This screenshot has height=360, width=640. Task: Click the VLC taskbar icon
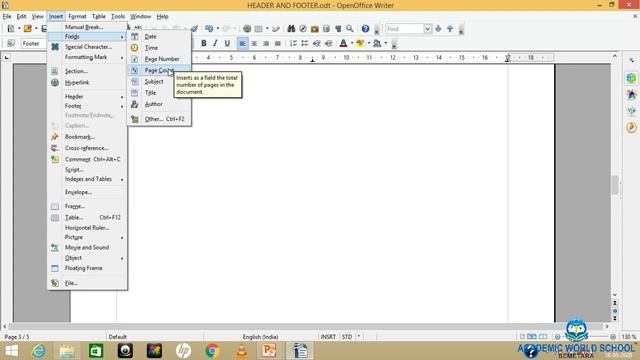(x=242, y=351)
